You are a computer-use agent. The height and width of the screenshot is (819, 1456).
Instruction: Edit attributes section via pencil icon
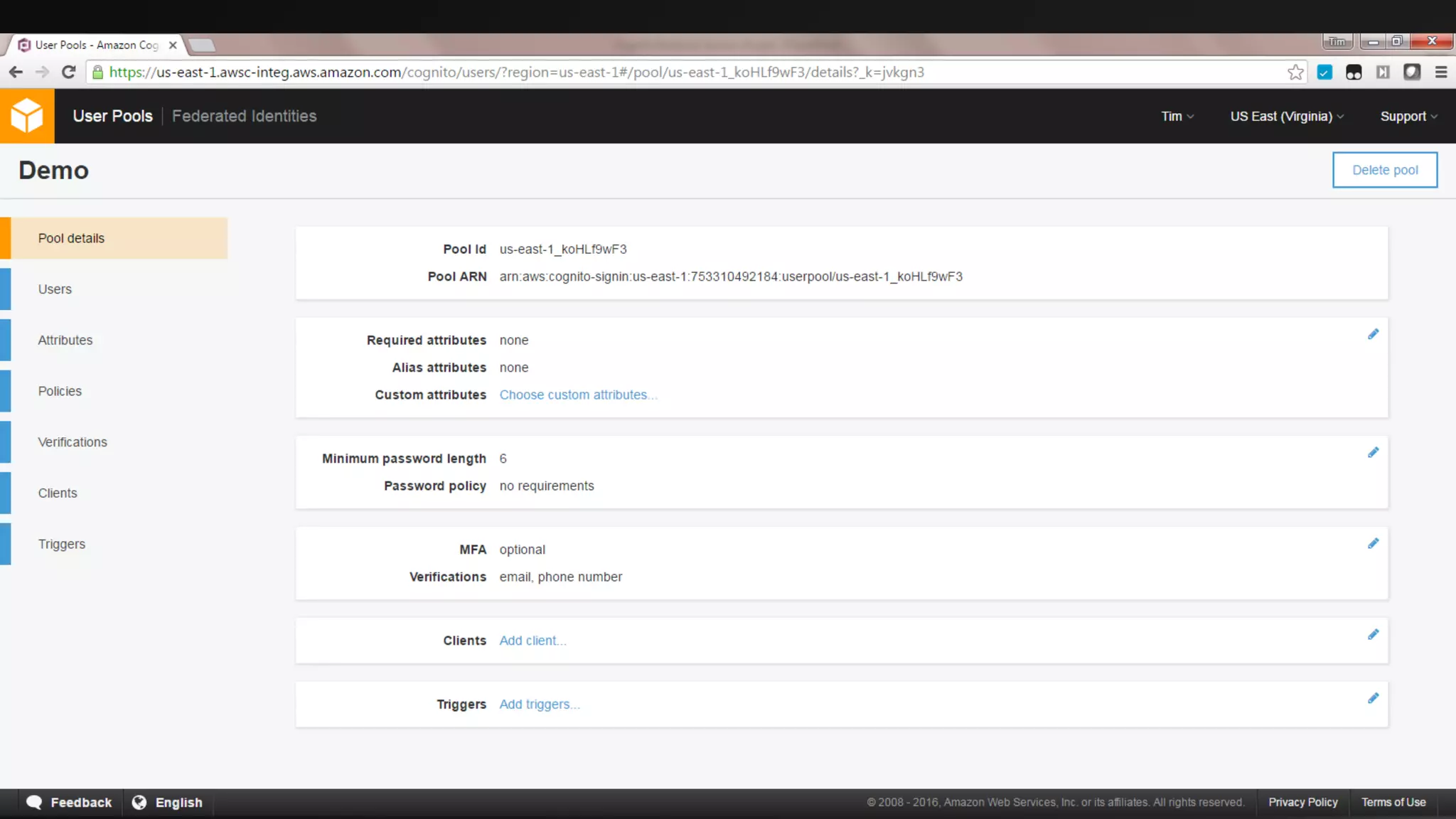(x=1373, y=334)
